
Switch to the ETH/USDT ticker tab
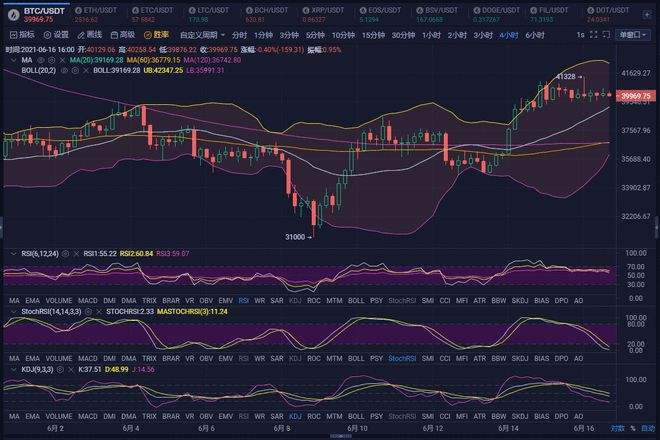pyautogui.click(x=95, y=15)
